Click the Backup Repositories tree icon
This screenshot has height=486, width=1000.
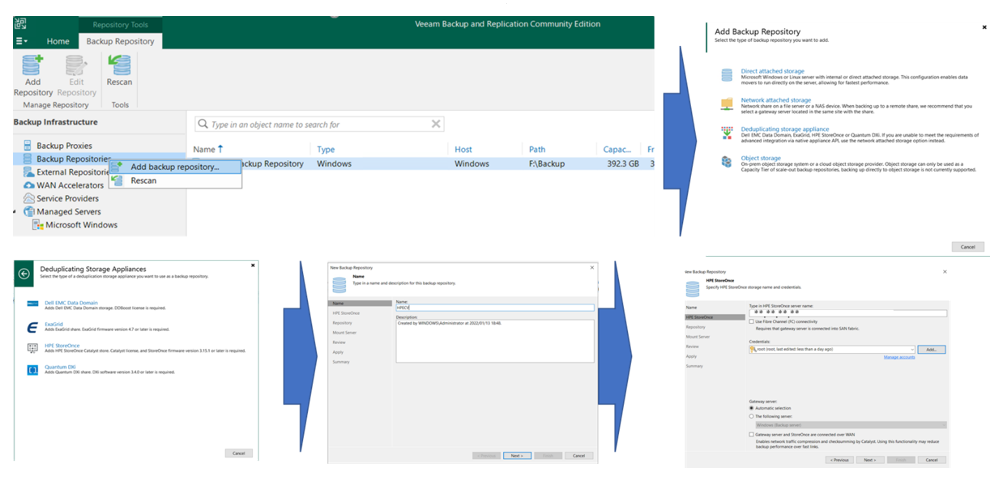coord(28,158)
